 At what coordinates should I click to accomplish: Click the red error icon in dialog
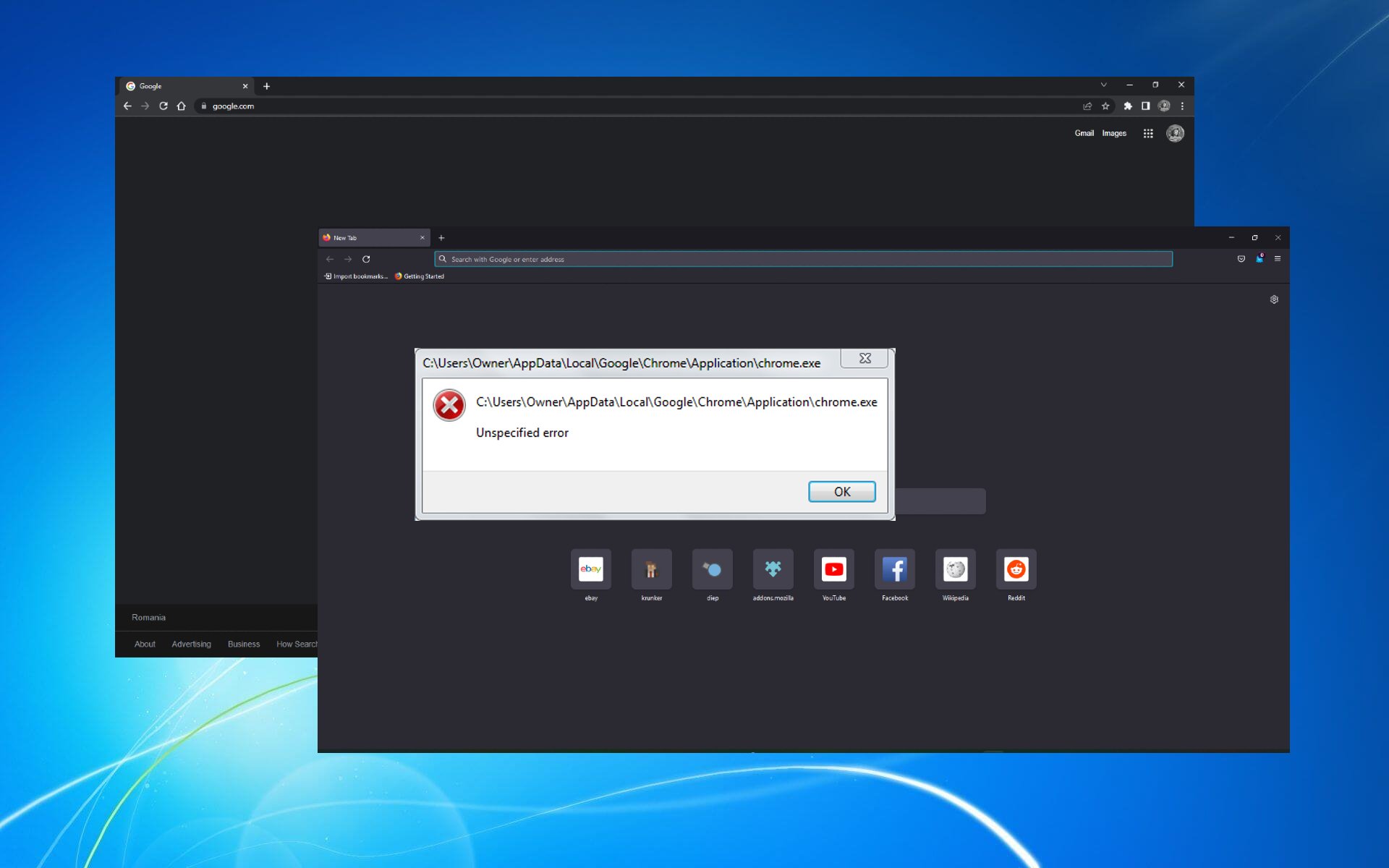[449, 405]
